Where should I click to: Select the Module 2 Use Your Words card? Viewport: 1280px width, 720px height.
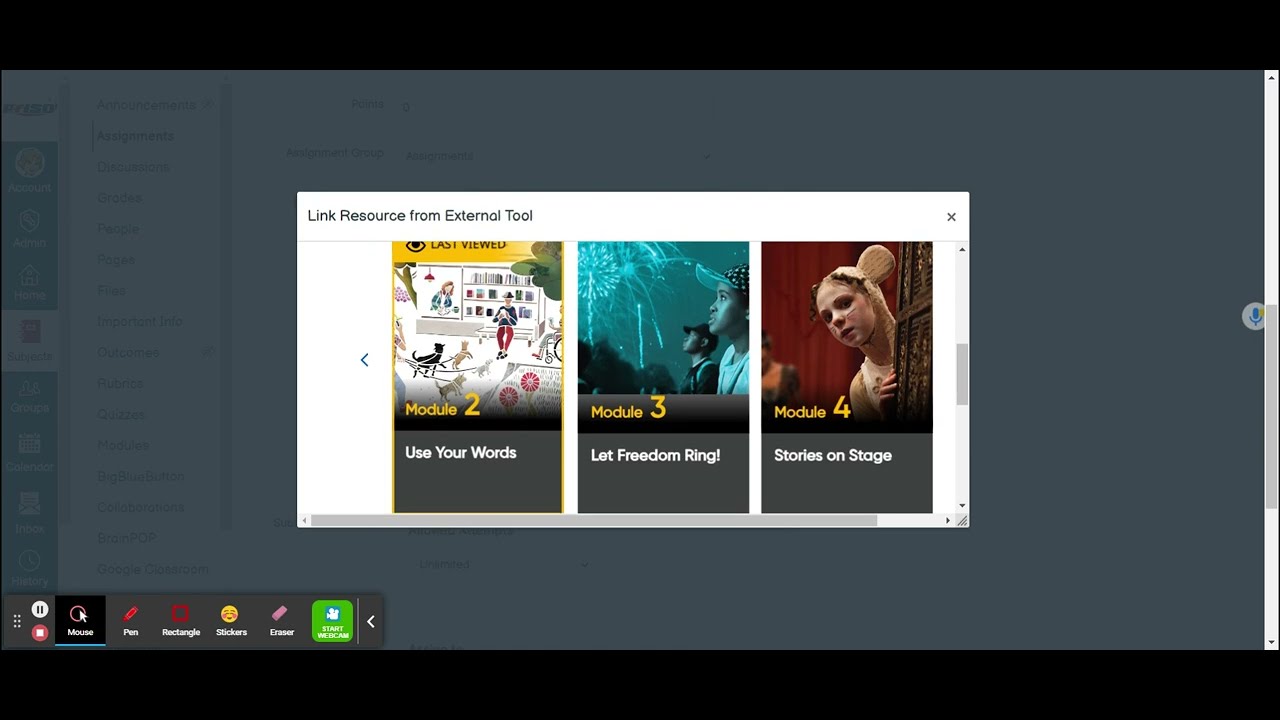pyautogui.click(x=477, y=377)
